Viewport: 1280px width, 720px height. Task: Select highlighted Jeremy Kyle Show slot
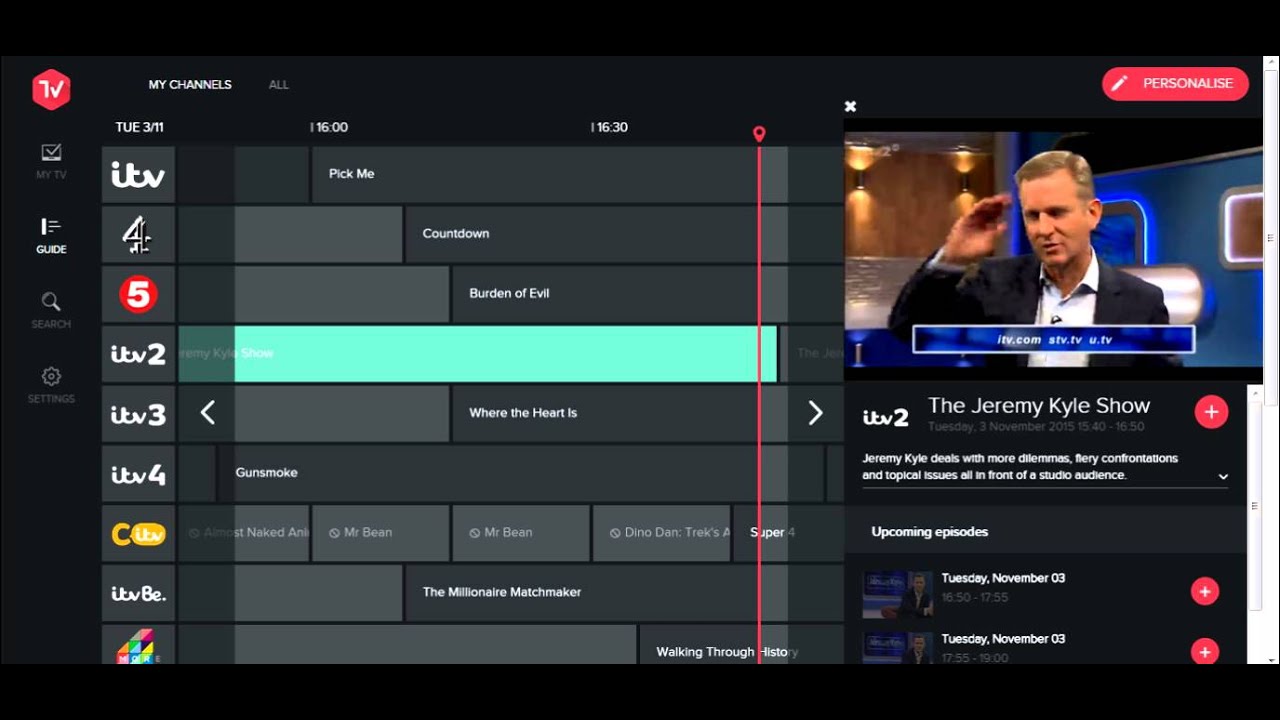point(477,354)
